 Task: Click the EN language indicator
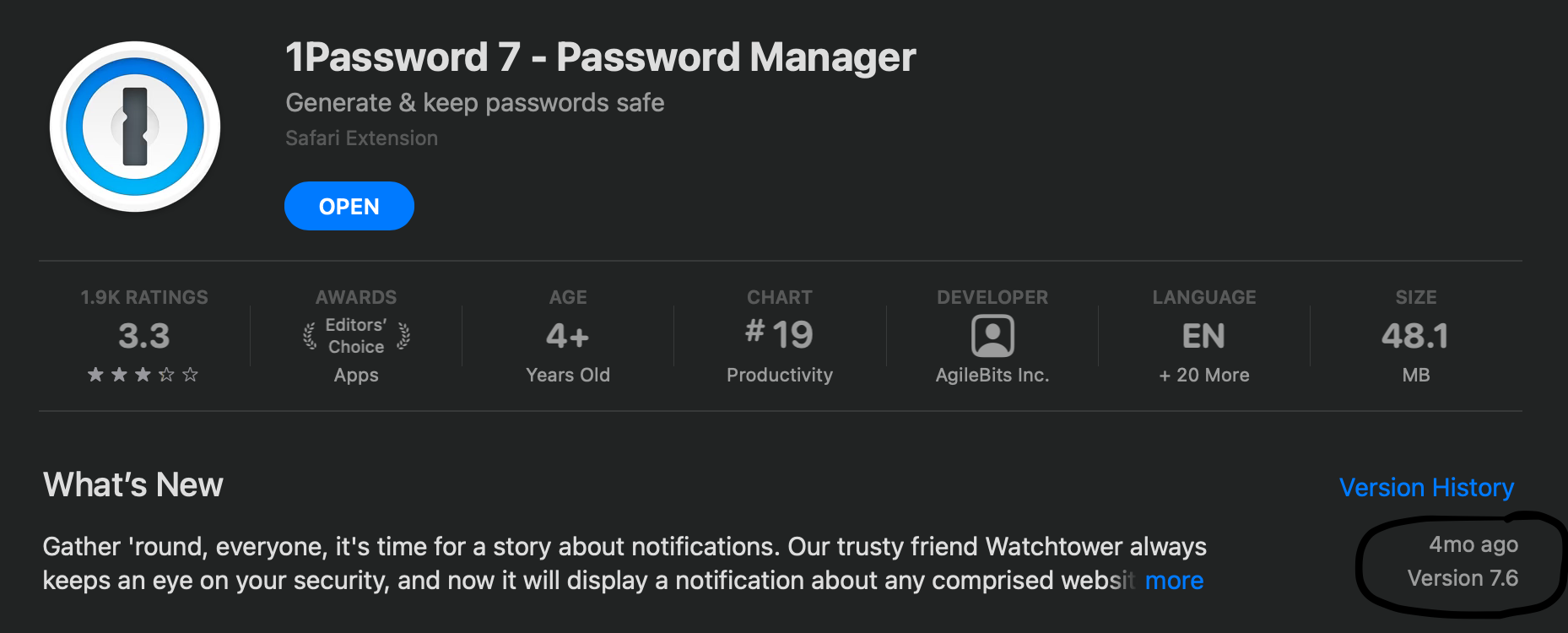point(1203,336)
